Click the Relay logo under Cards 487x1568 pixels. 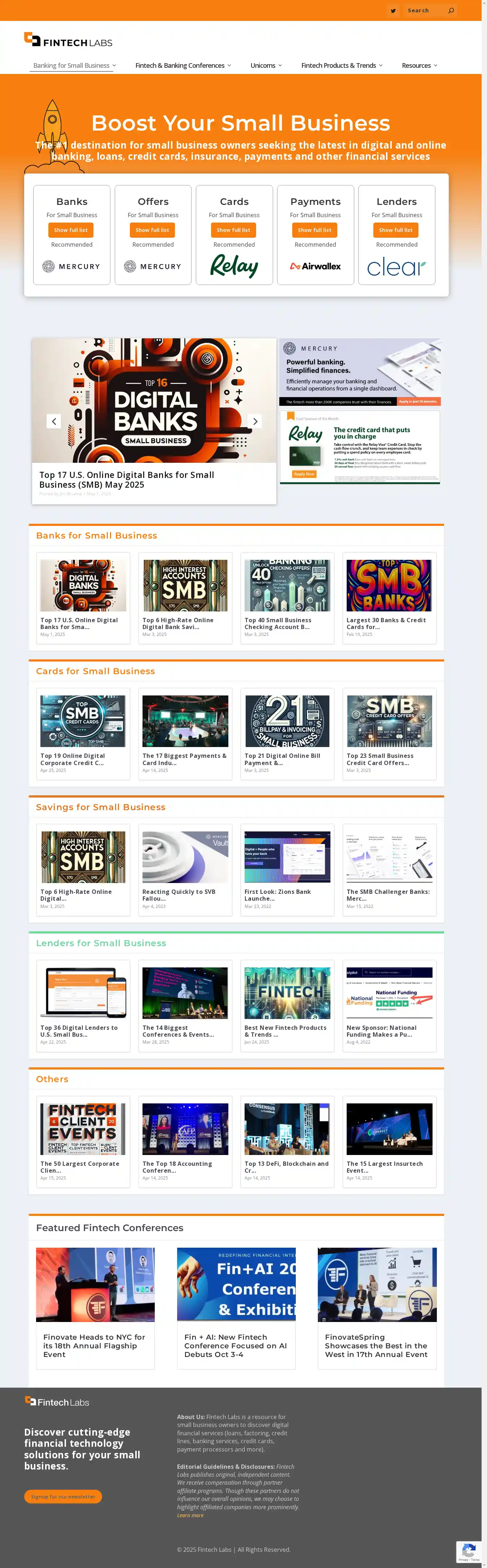[234, 266]
